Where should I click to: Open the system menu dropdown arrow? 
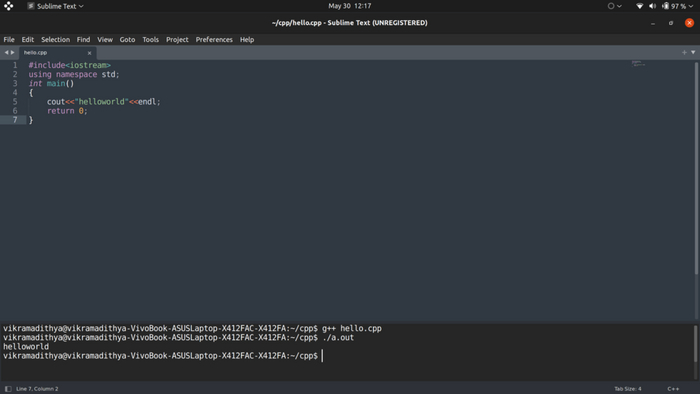691,6
